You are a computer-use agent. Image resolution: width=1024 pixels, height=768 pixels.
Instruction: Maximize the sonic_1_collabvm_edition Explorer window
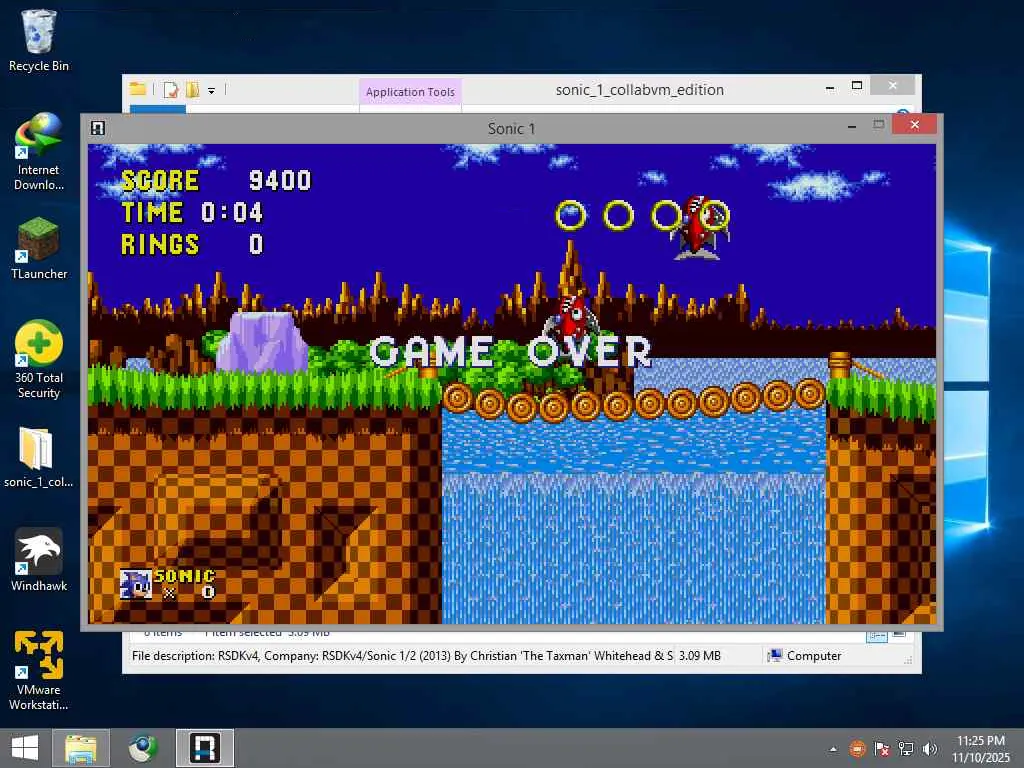[857, 86]
